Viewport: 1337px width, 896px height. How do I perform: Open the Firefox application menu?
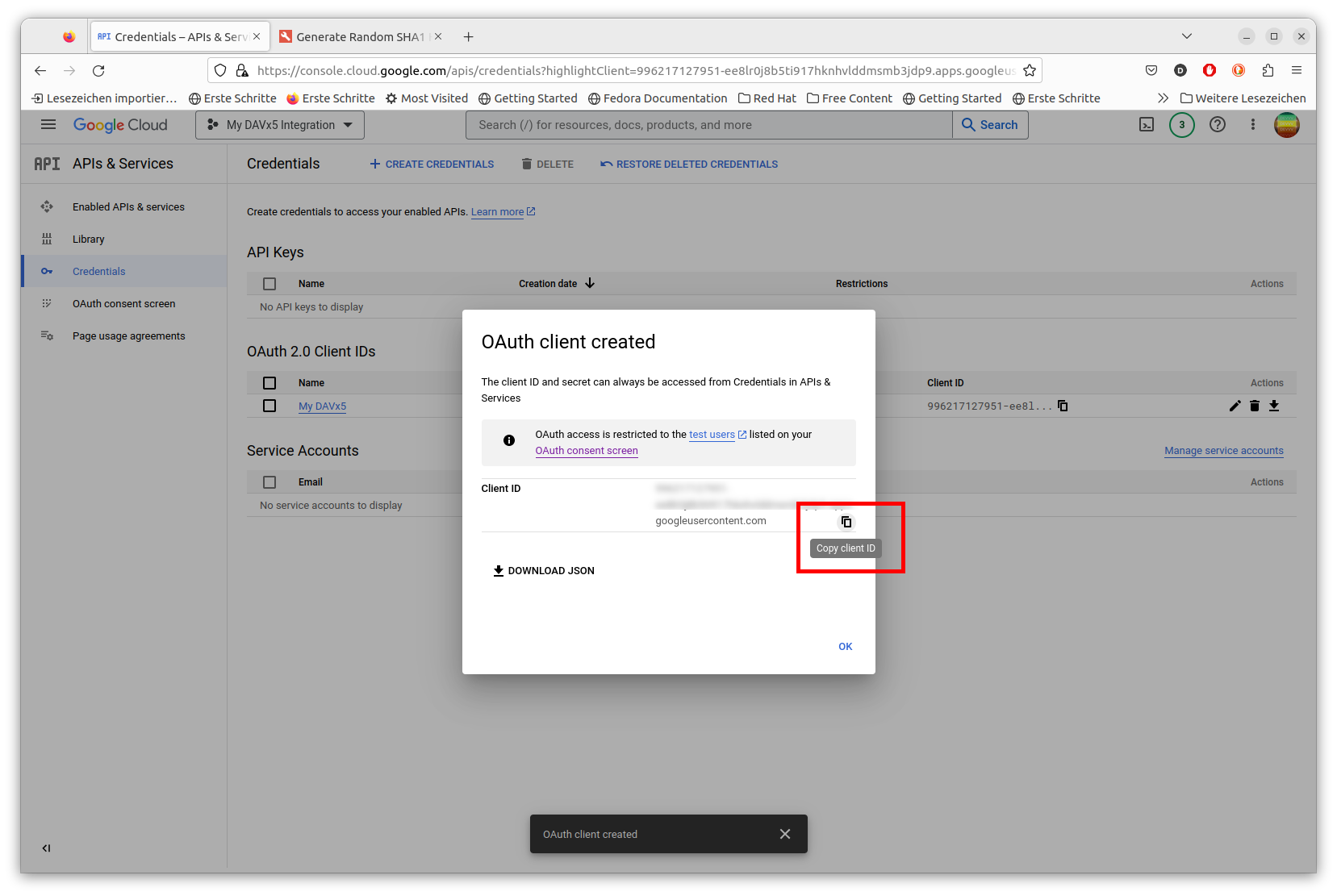click(x=1297, y=70)
